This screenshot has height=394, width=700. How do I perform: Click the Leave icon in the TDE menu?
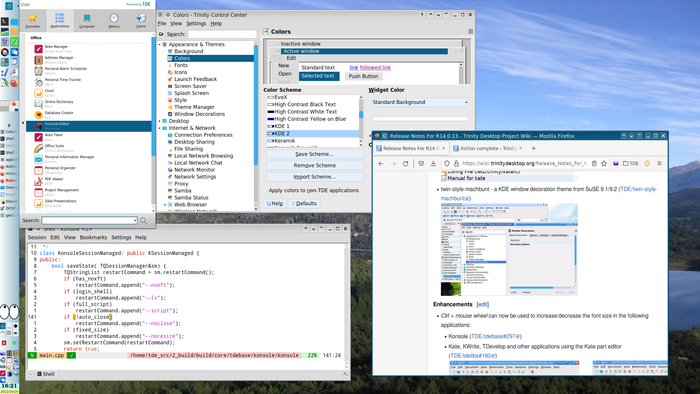(x=141, y=21)
